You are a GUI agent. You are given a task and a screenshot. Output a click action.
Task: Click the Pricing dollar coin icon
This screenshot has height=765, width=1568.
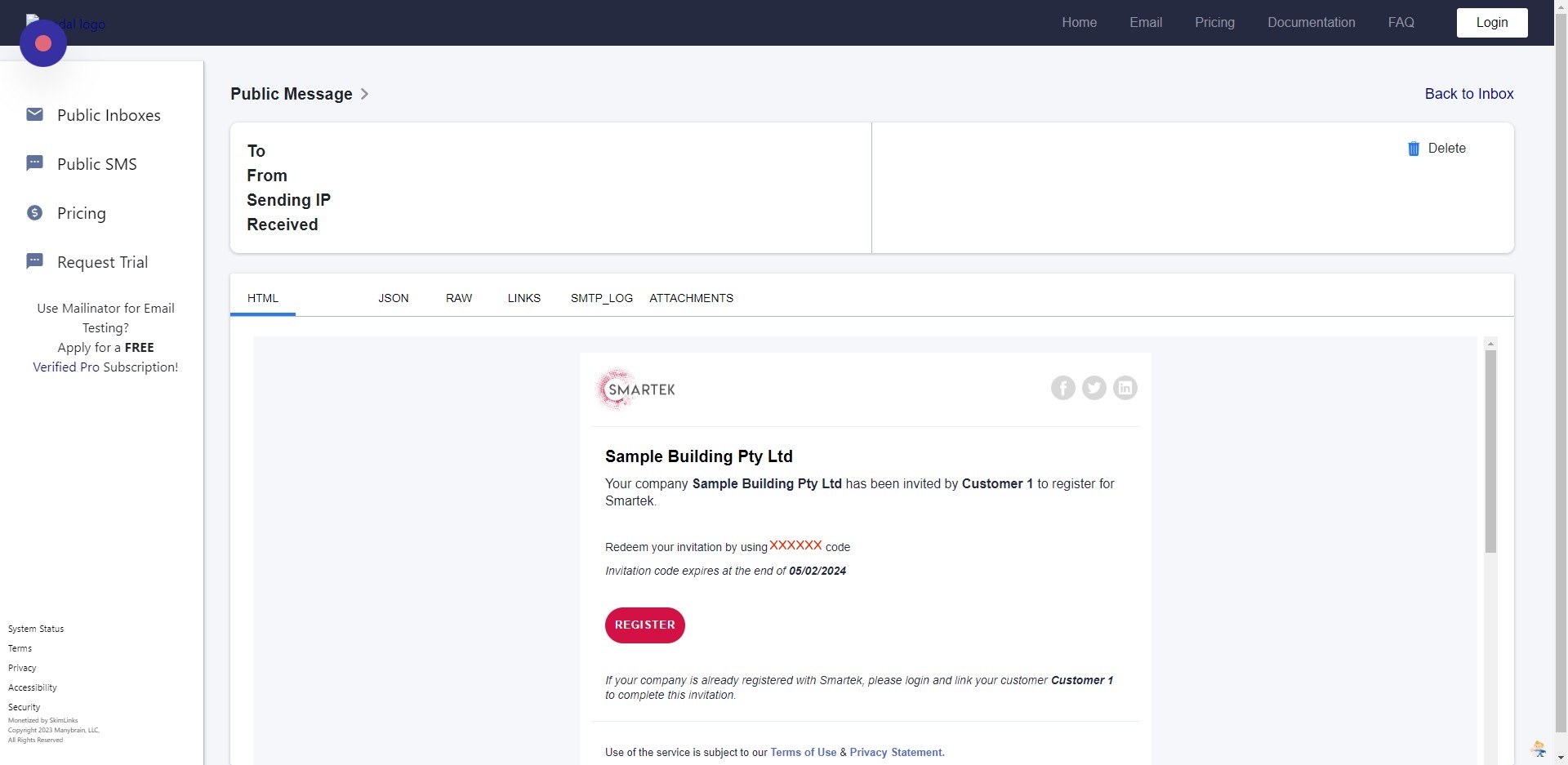(34, 212)
